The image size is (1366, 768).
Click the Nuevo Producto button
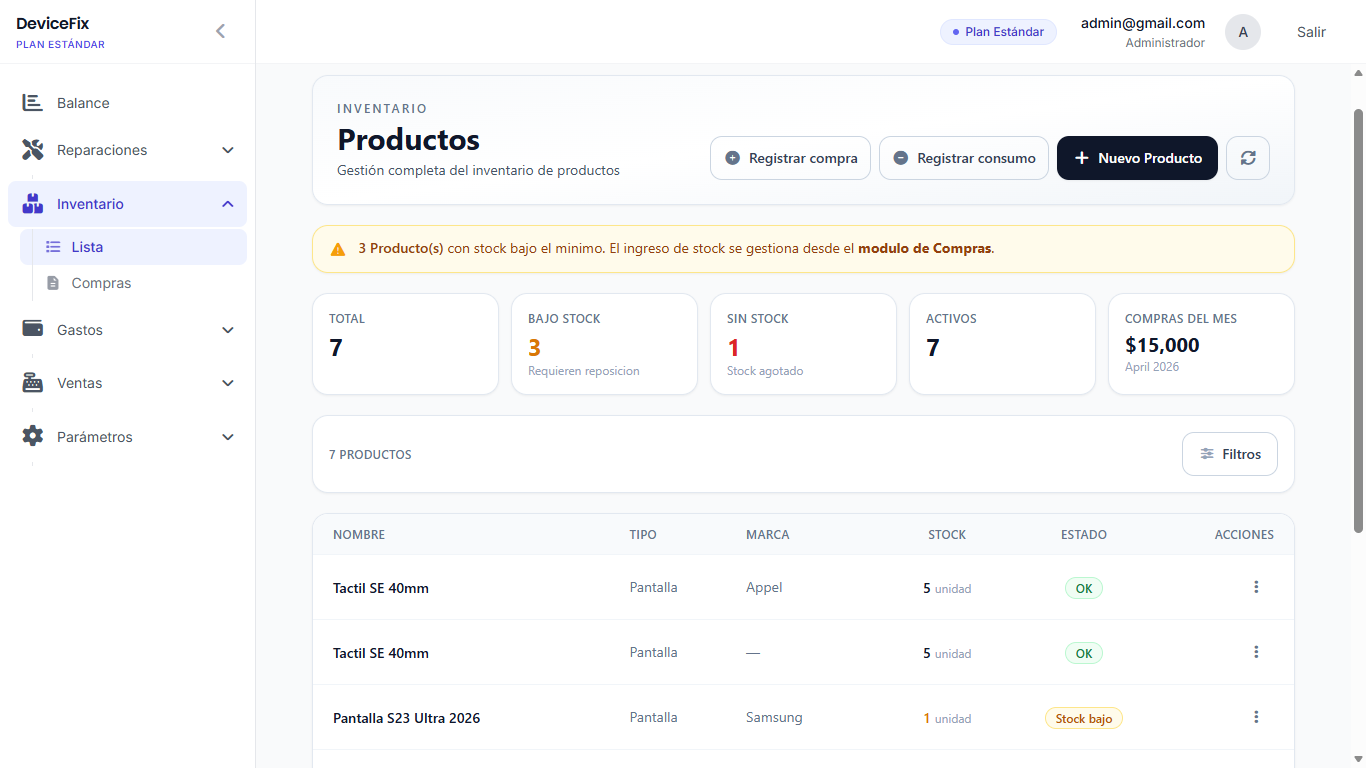pos(1137,158)
